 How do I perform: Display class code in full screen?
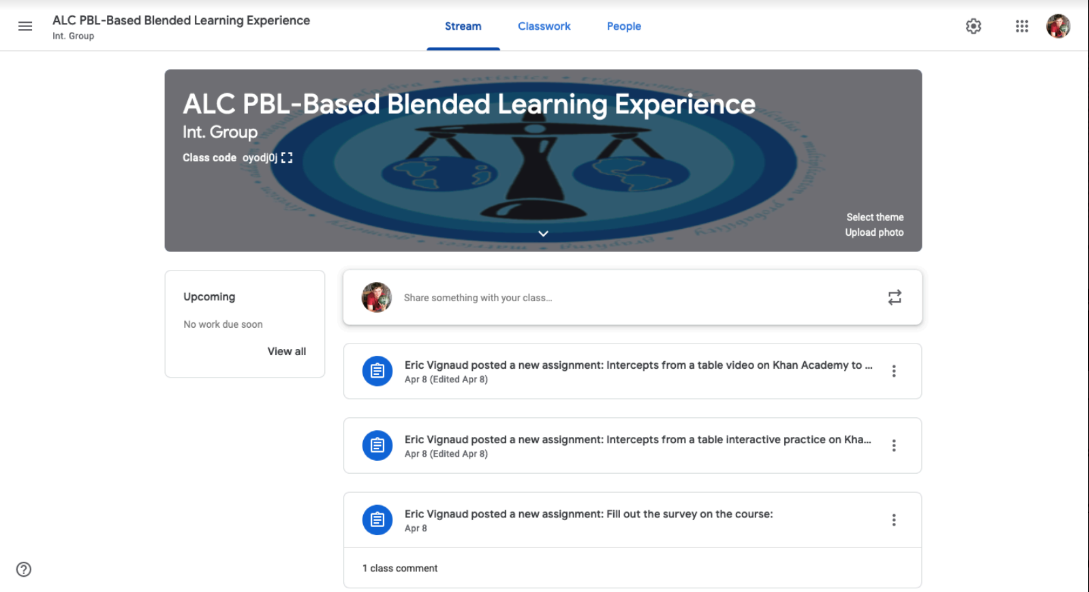pyautogui.click(x=287, y=158)
